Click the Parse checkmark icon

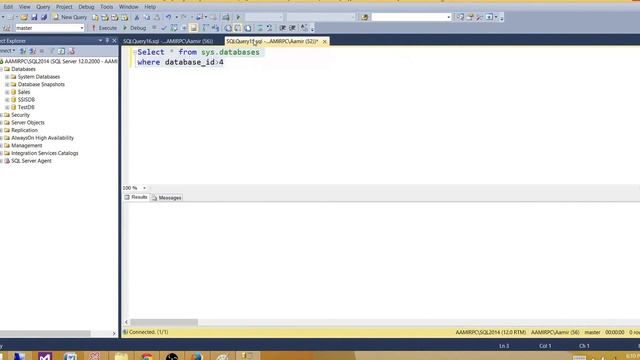point(164,28)
